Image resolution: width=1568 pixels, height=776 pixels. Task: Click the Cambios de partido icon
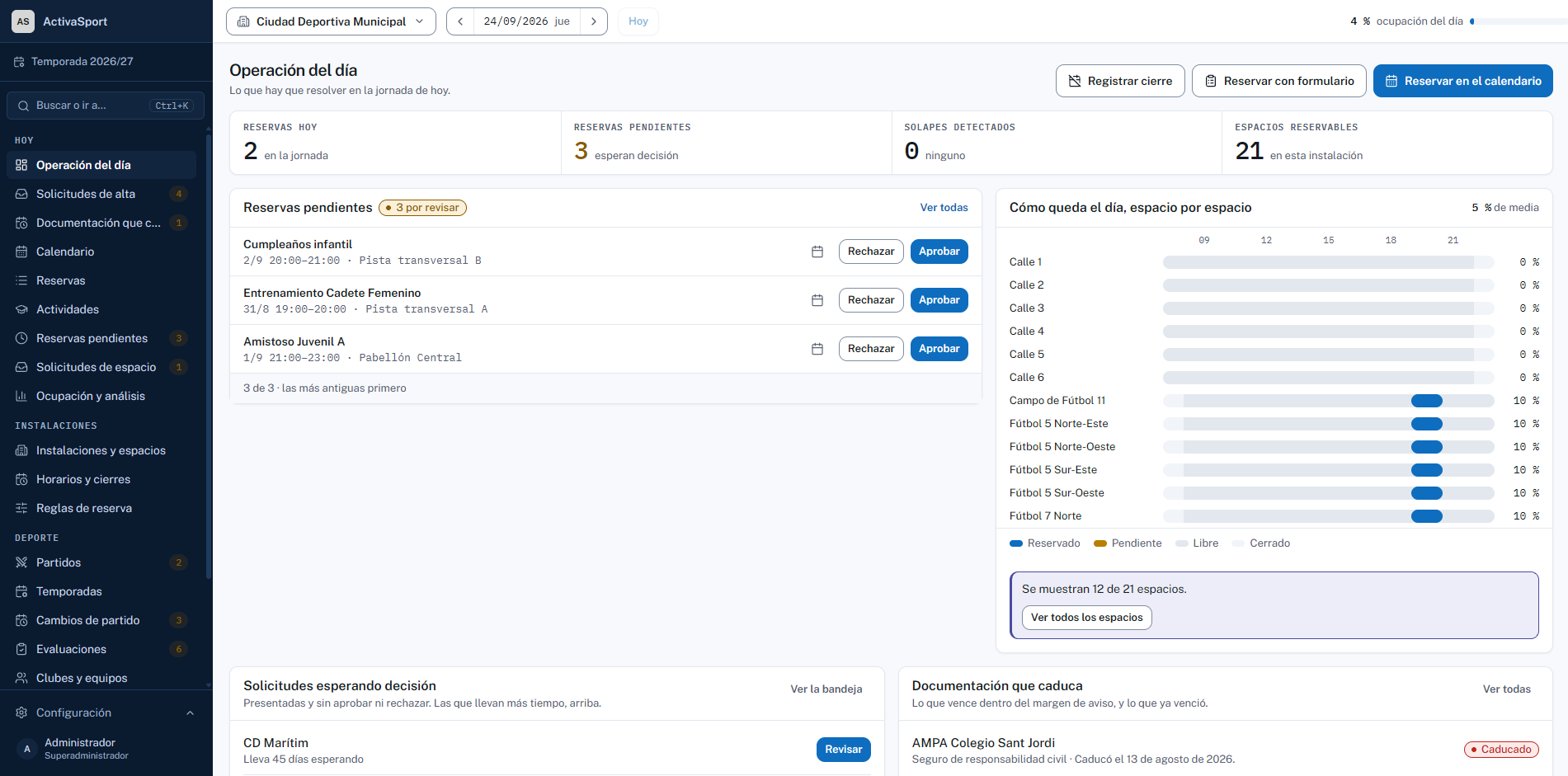[x=21, y=620]
